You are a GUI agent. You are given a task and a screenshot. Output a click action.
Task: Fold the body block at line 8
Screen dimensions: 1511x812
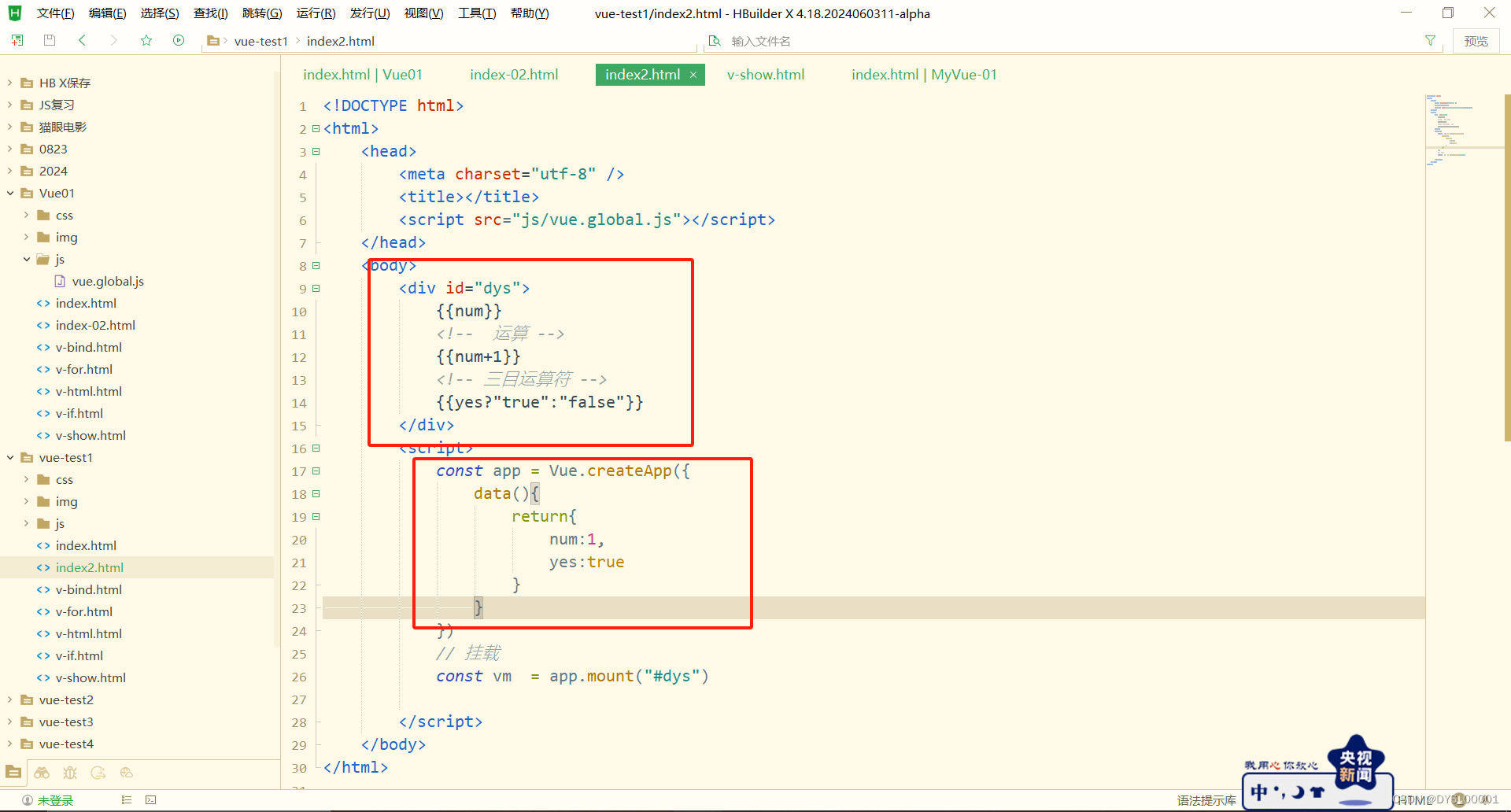pyautogui.click(x=316, y=266)
